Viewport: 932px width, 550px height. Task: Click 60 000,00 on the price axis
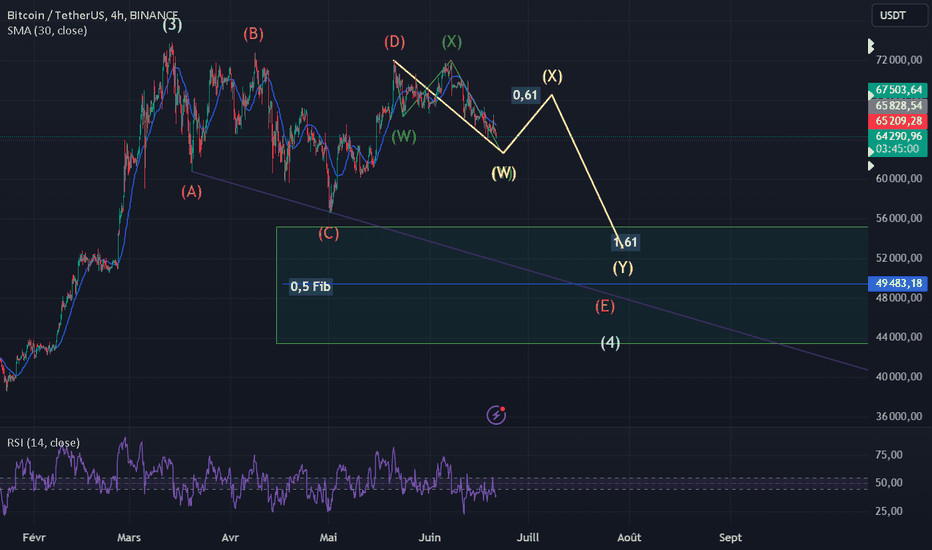point(899,178)
